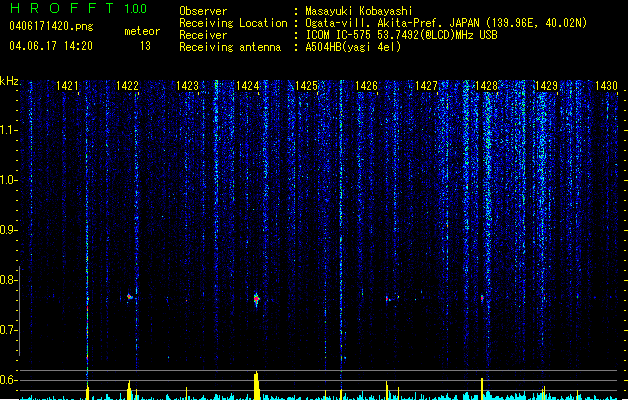Click the ICOM IC-575 receiver text

[401, 35]
